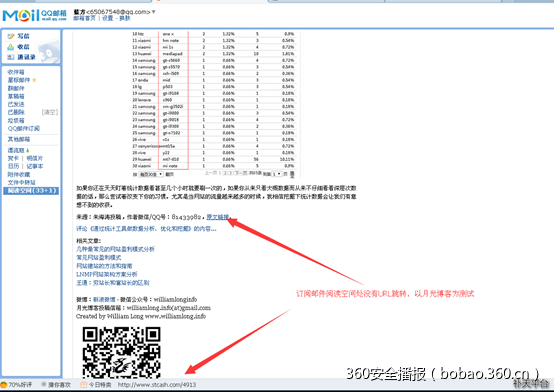The height and width of the screenshot is (392, 554).
Task: Click the 新浪微博 link
Action: 104,300
